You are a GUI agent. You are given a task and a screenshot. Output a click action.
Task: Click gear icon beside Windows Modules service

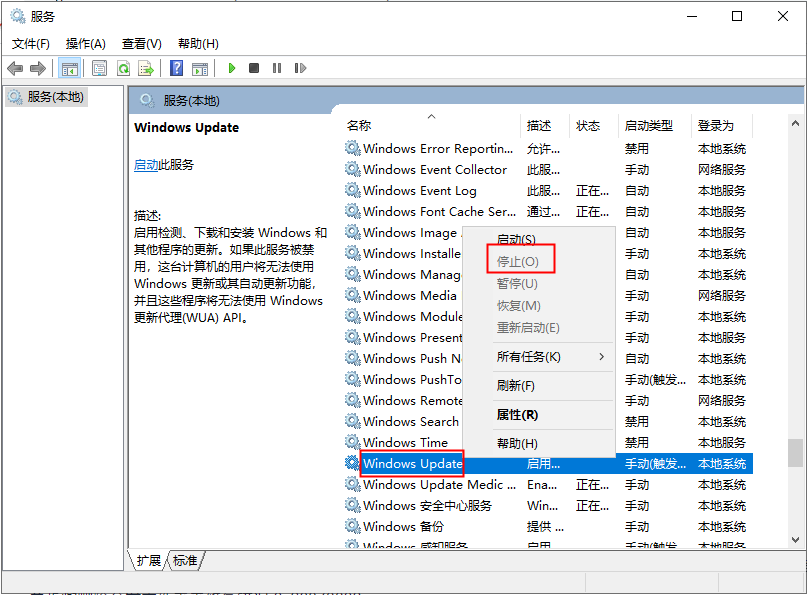tap(353, 316)
